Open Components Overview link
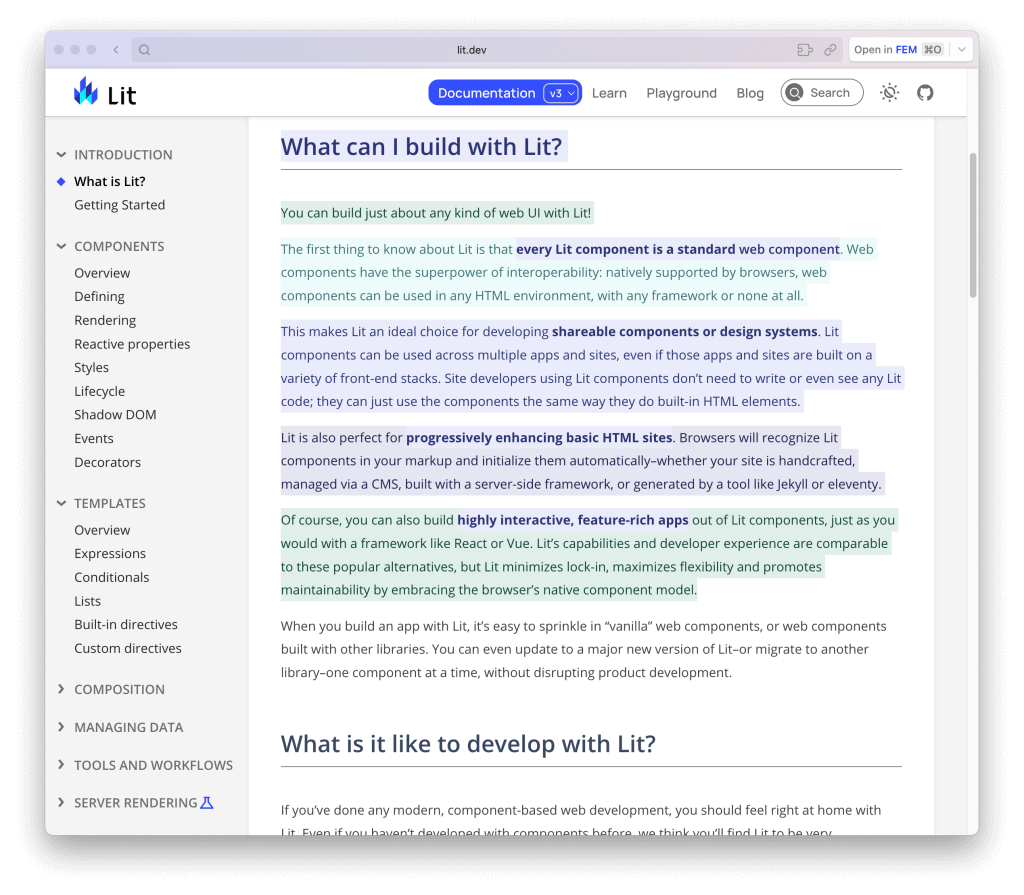Viewport: 1024px width, 895px height. tap(102, 273)
